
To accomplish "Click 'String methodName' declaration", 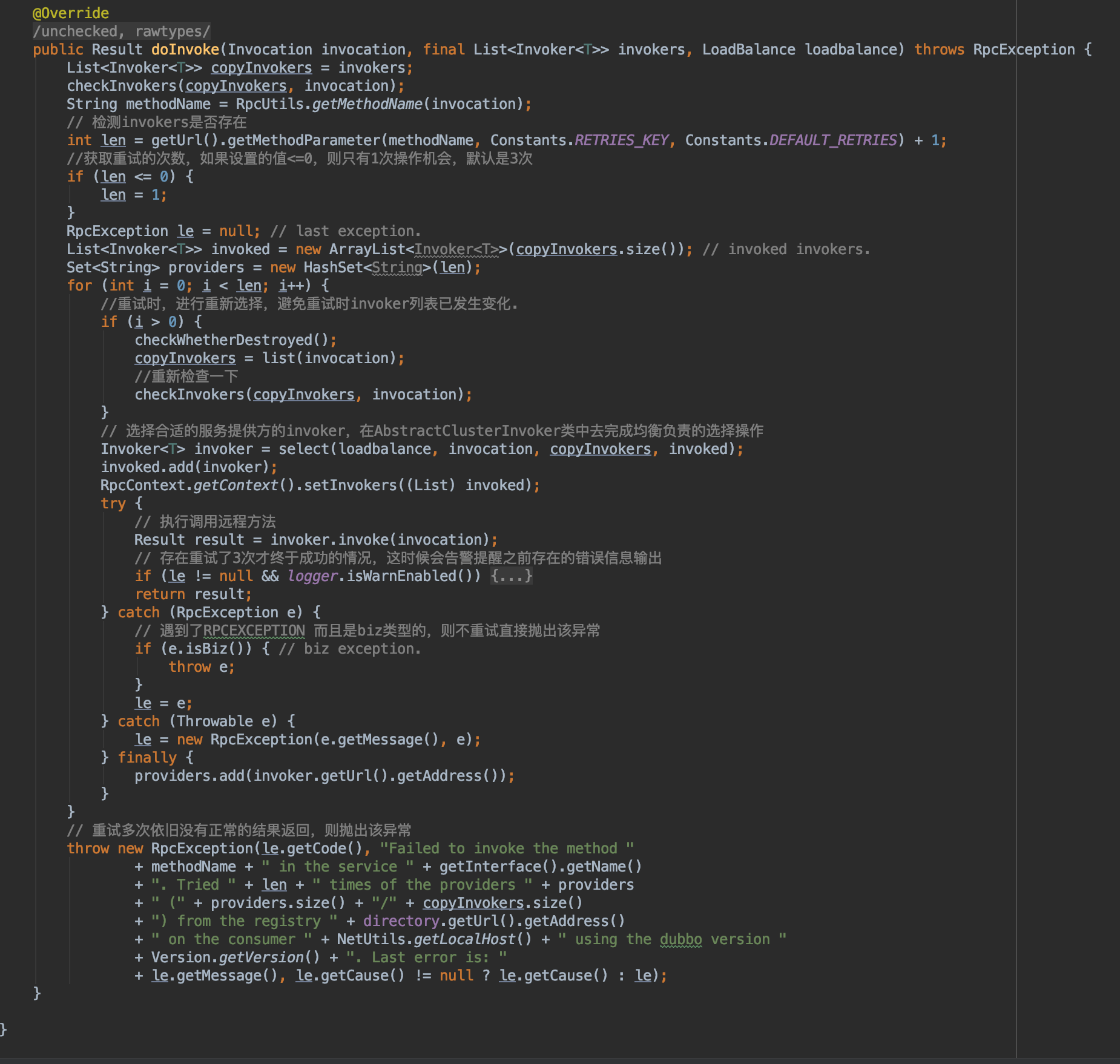I will (139, 103).
